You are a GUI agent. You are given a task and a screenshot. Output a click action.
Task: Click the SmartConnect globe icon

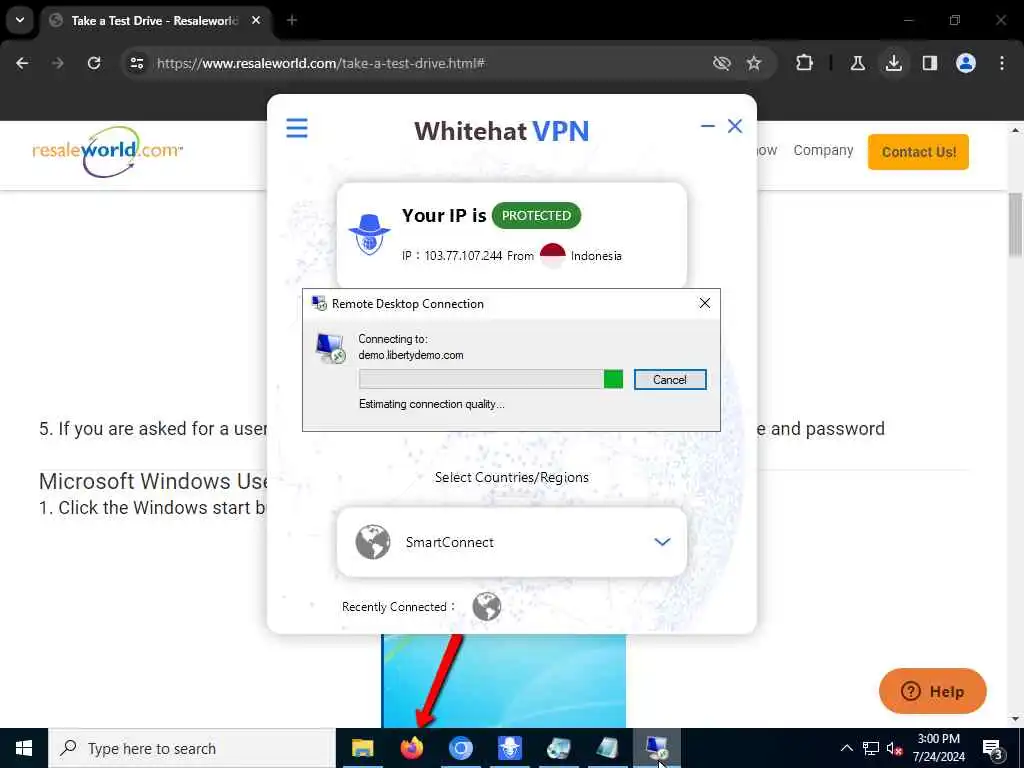tap(373, 542)
